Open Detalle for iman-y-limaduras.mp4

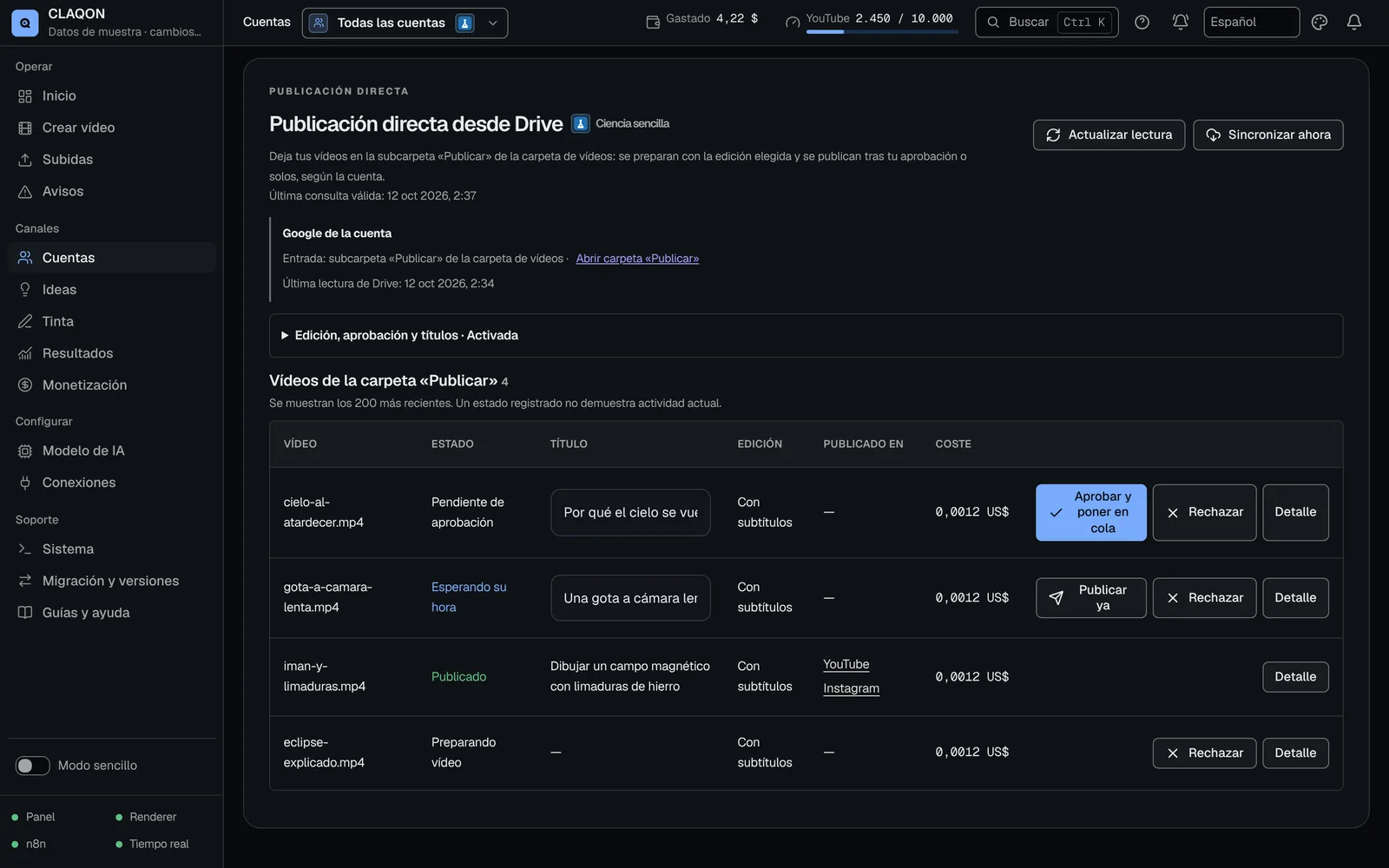[x=1295, y=677]
